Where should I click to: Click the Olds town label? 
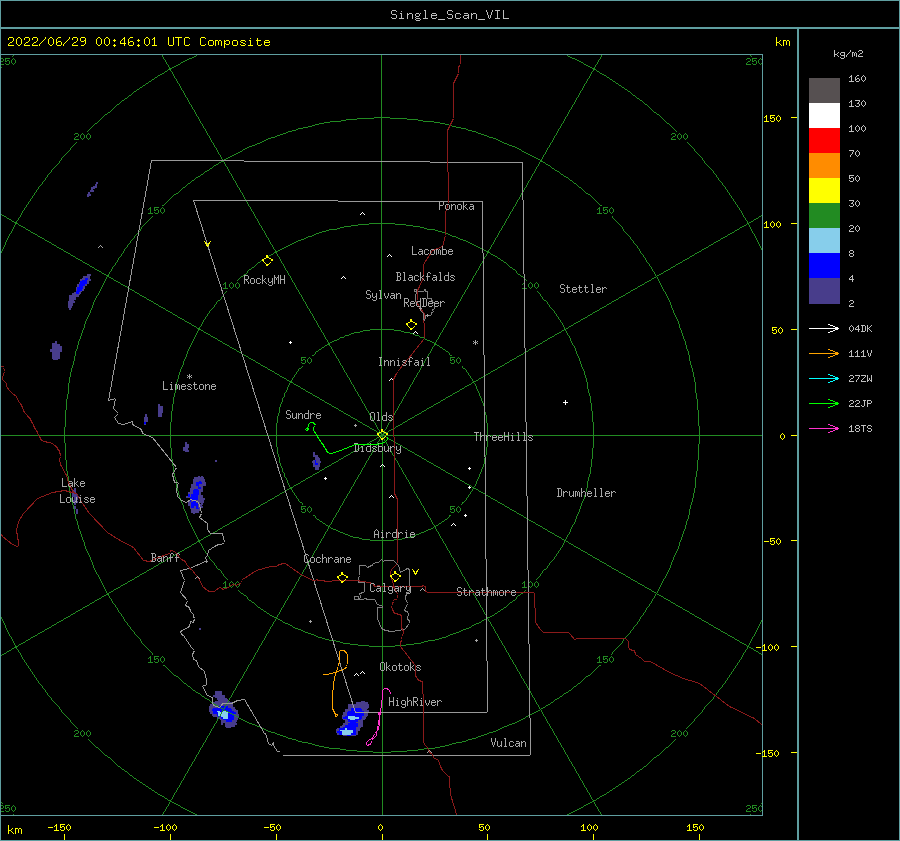[x=381, y=417]
